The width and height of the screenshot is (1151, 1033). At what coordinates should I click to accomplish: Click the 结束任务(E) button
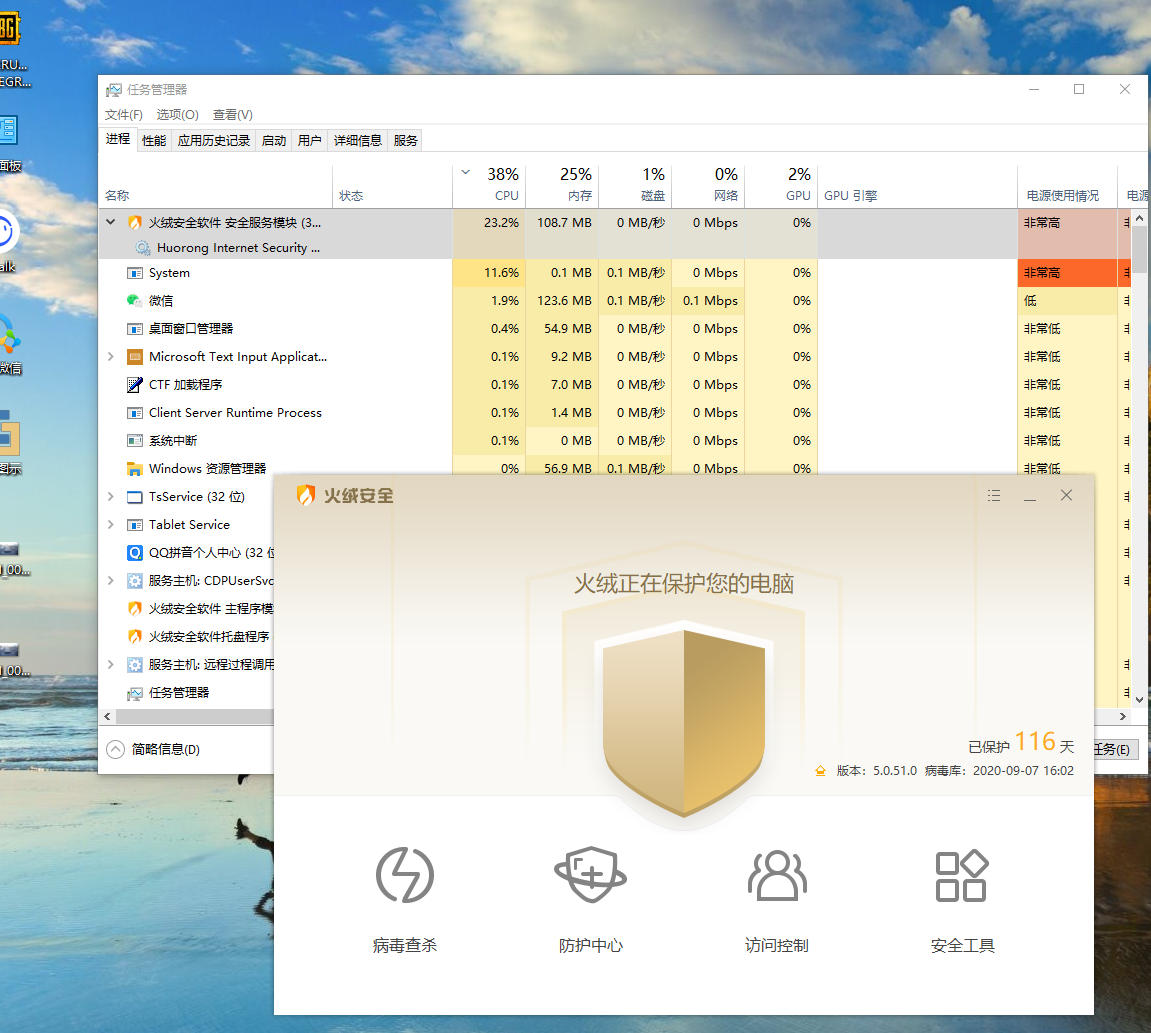[x=1116, y=749]
